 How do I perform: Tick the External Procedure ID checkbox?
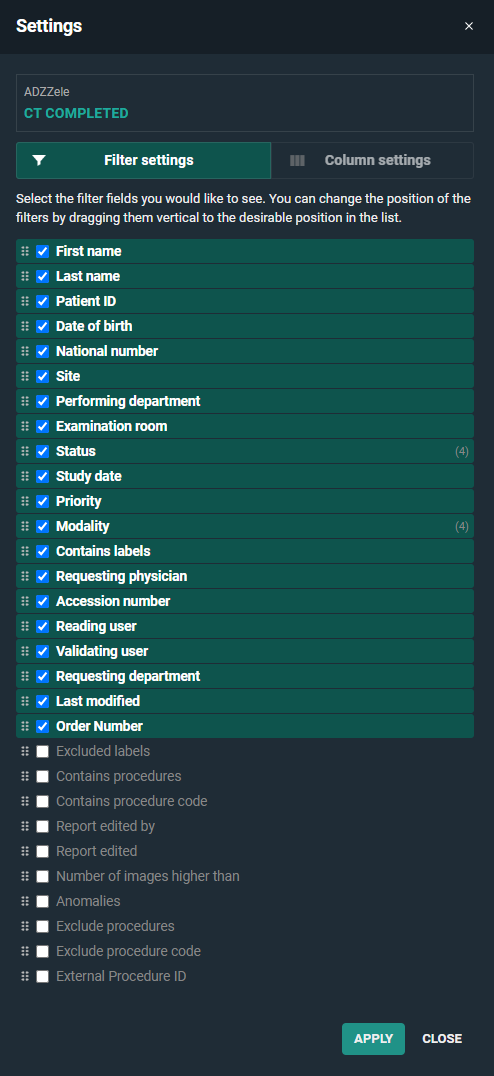pyautogui.click(x=43, y=976)
